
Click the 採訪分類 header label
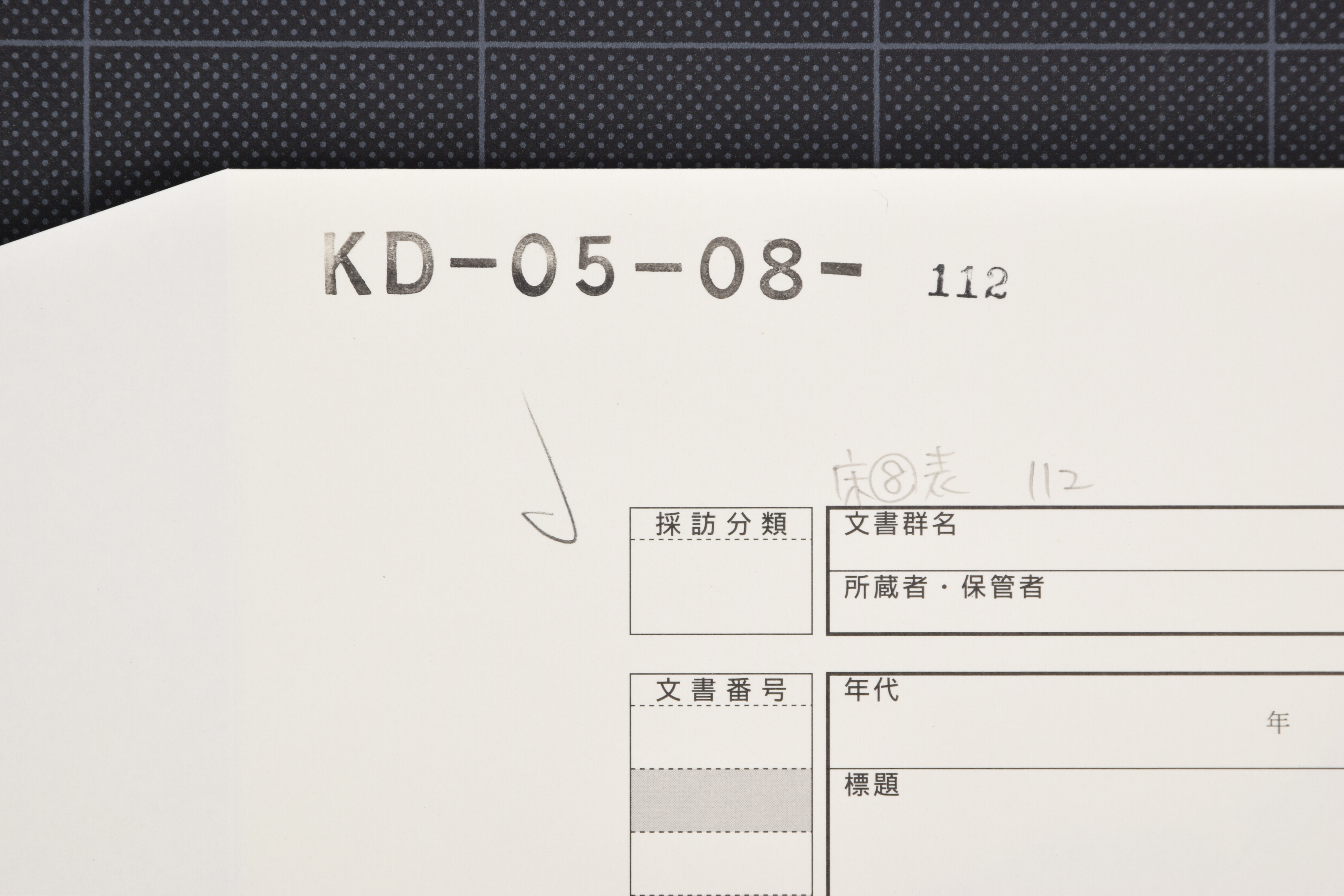[721, 524]
